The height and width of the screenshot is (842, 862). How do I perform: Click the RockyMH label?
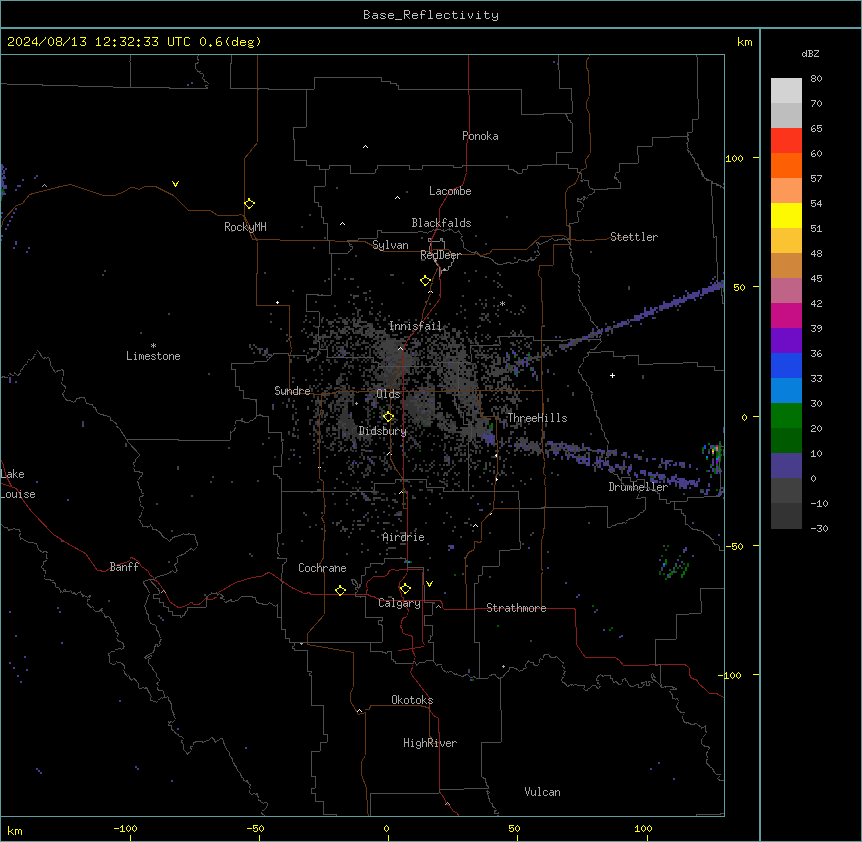245,227
